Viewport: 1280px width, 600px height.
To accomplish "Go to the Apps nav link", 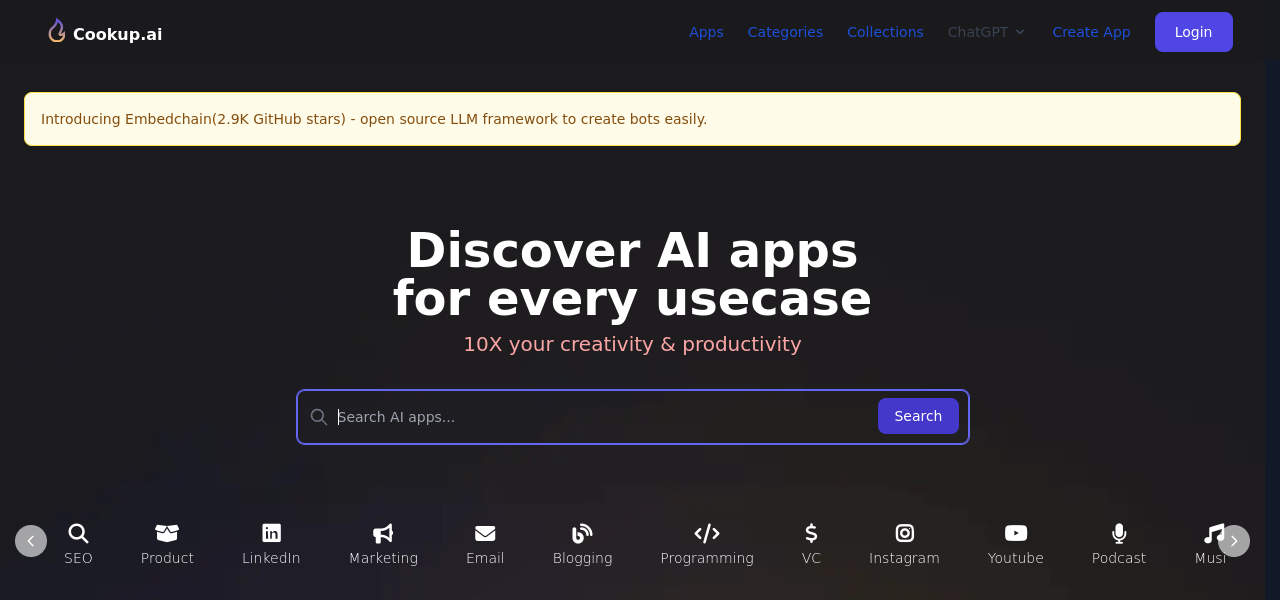I will [706, 32].
